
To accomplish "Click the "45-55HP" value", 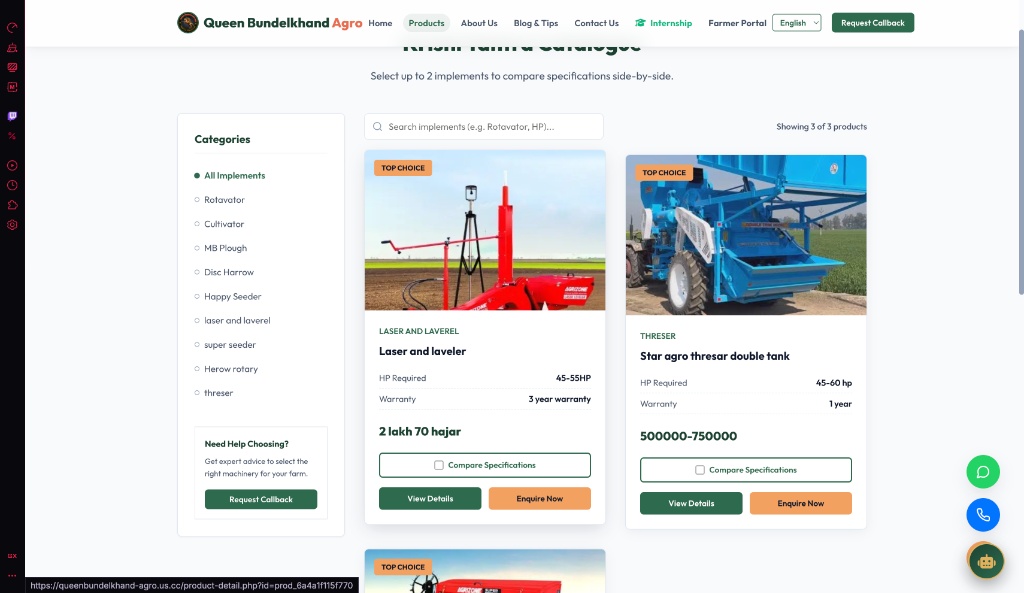I will click(x=573, y=378).
